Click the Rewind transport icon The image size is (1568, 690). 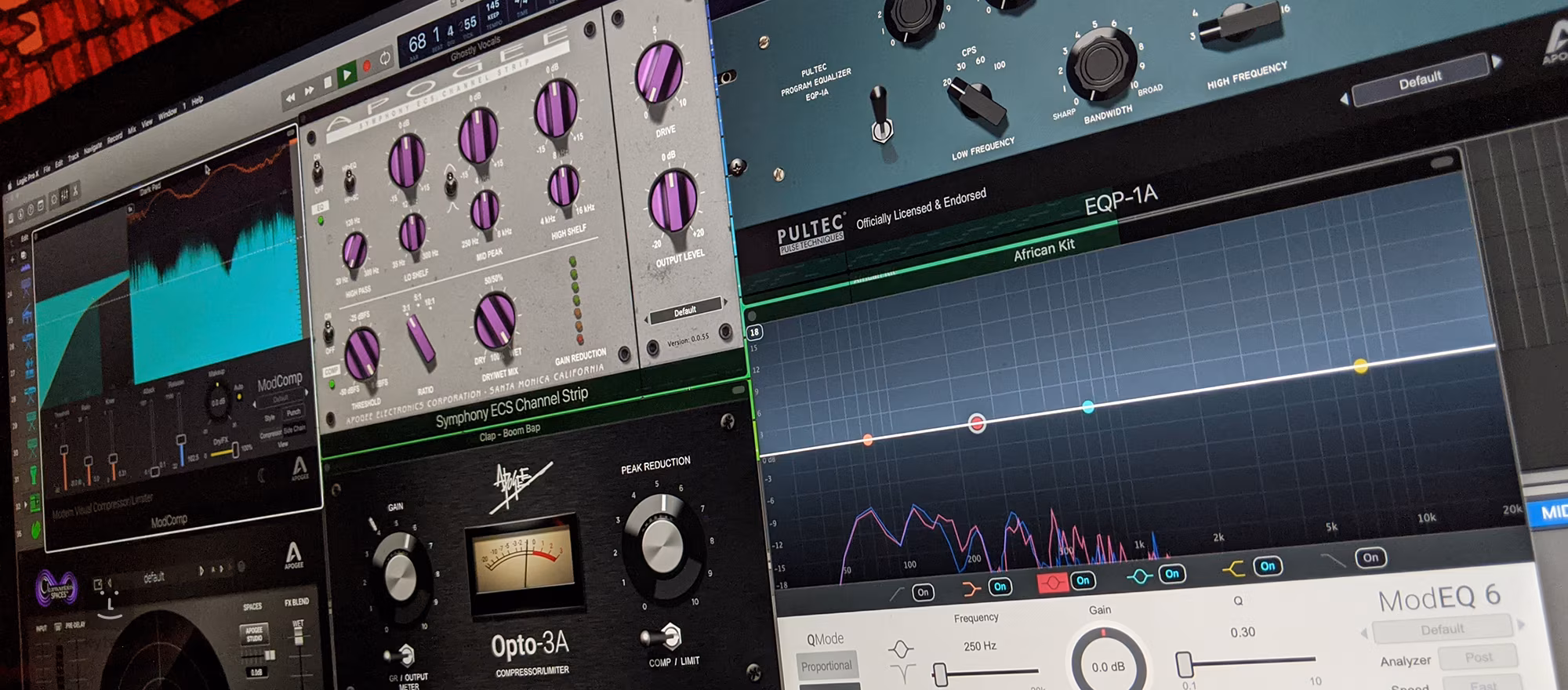coord(290,97)
